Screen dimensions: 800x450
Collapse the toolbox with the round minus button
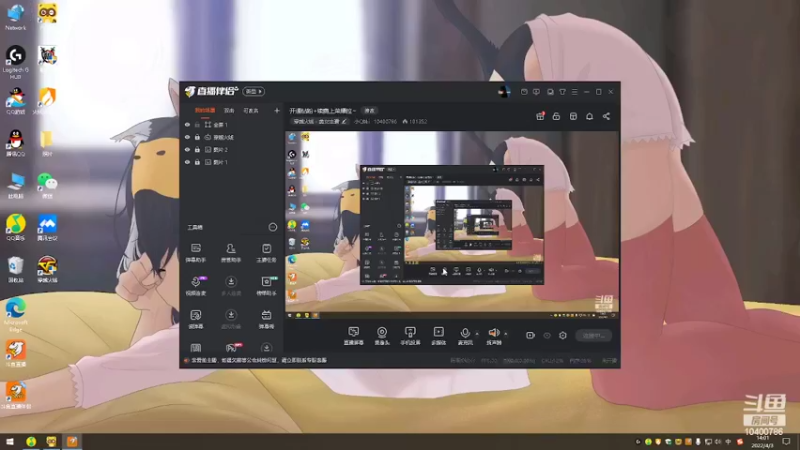click(273, 227)
